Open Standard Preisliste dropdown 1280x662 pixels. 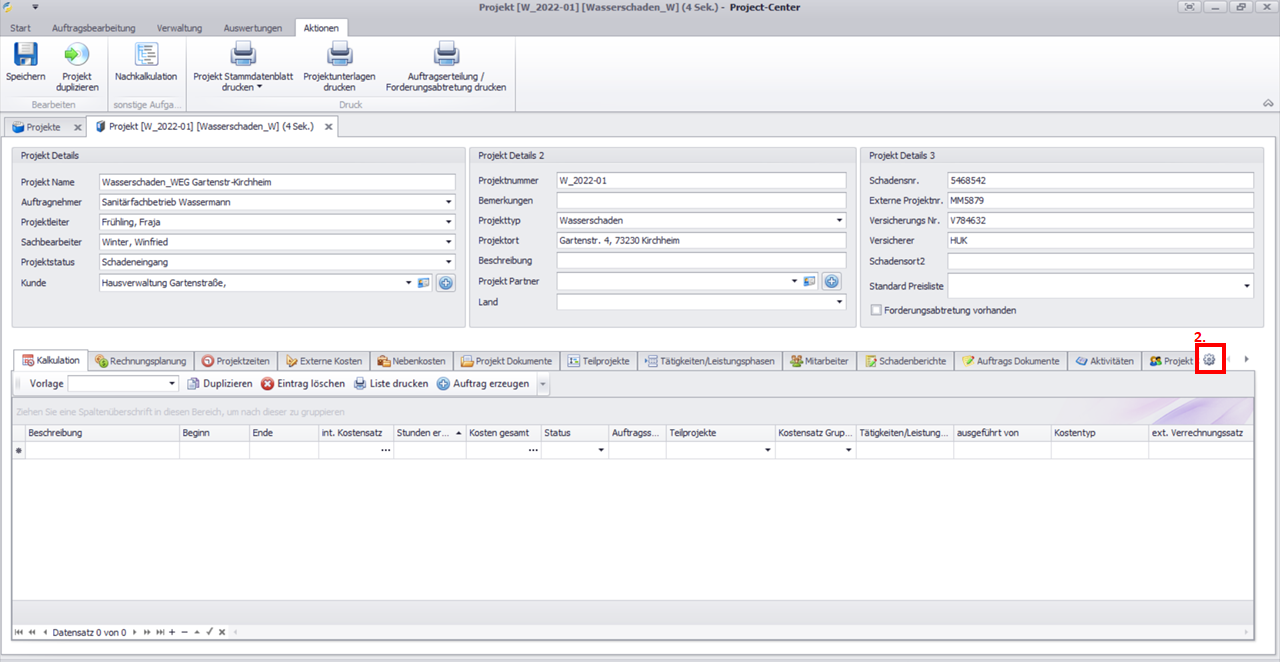(1247, 287)
